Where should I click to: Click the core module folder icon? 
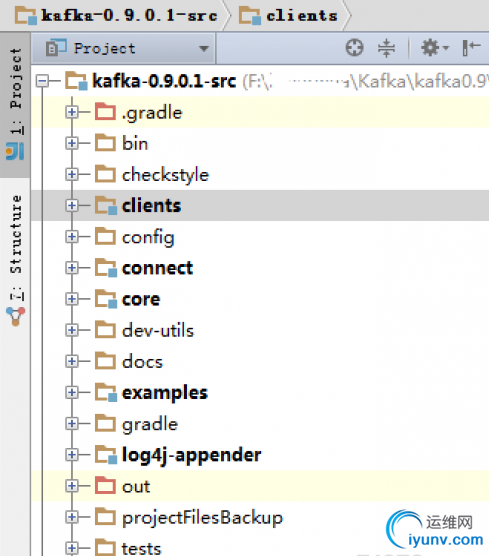point(106,299)
